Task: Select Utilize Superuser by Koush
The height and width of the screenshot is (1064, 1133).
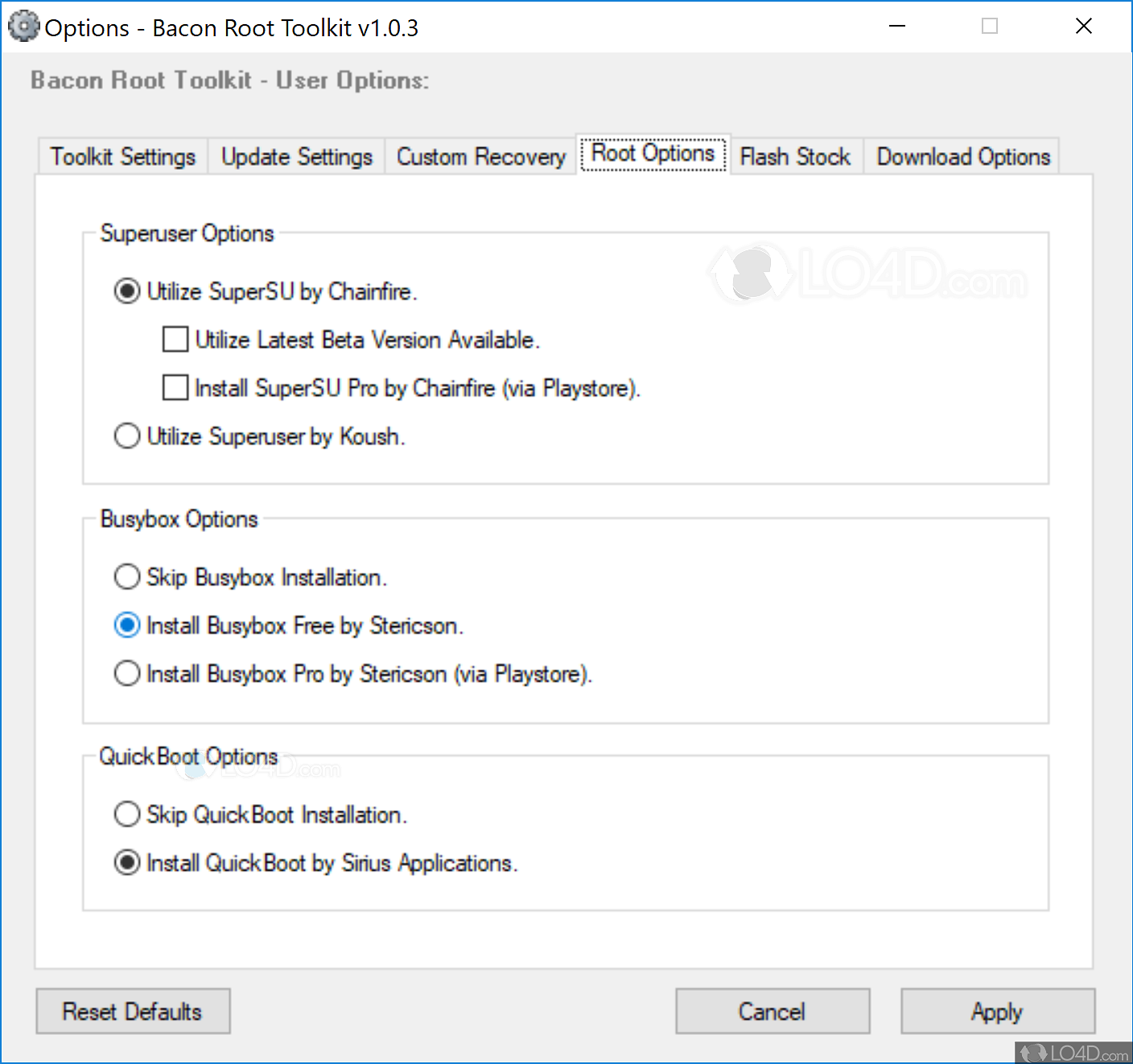Action: [x=126, y=436]
